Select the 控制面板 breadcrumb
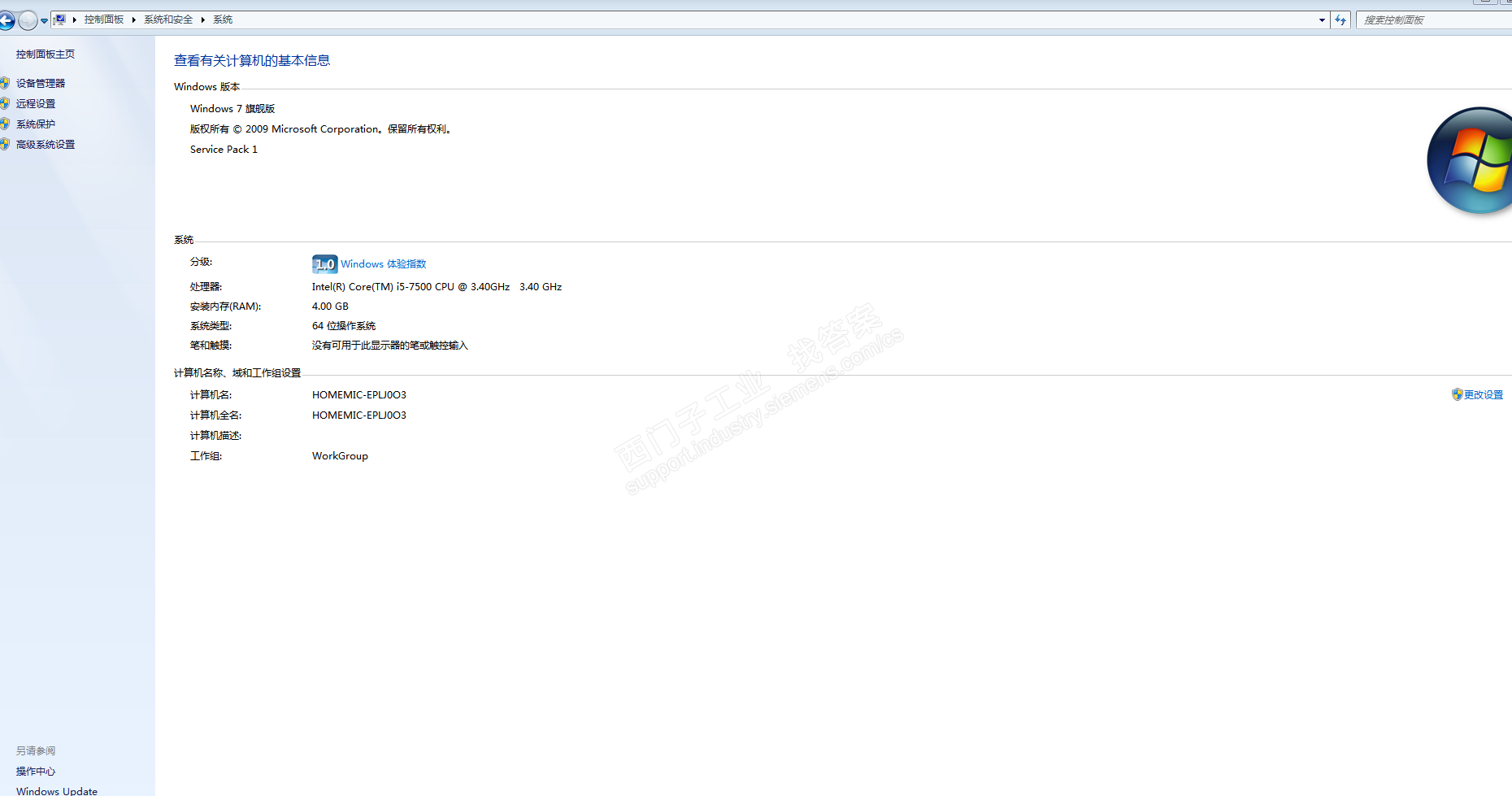Viewport: 1512px width, 796px height. tap(104, 20)
